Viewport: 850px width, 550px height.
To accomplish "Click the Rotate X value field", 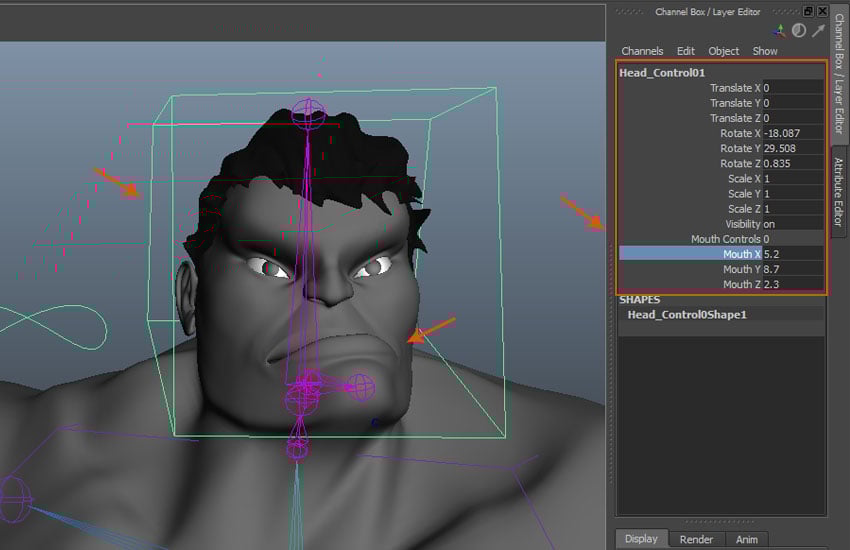I will pyautogui.click(x=792, y=133).
